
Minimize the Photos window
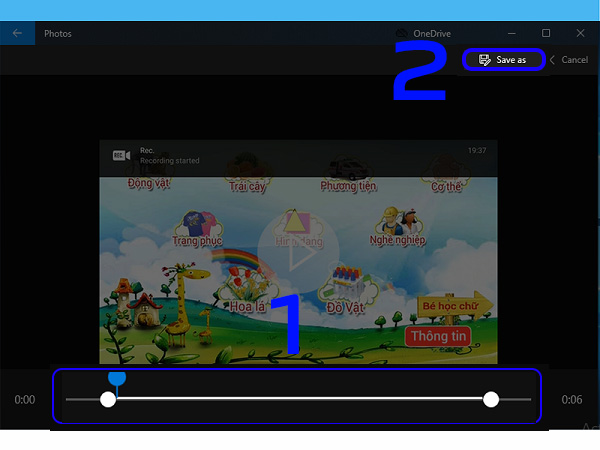click(x=512, y=33)
